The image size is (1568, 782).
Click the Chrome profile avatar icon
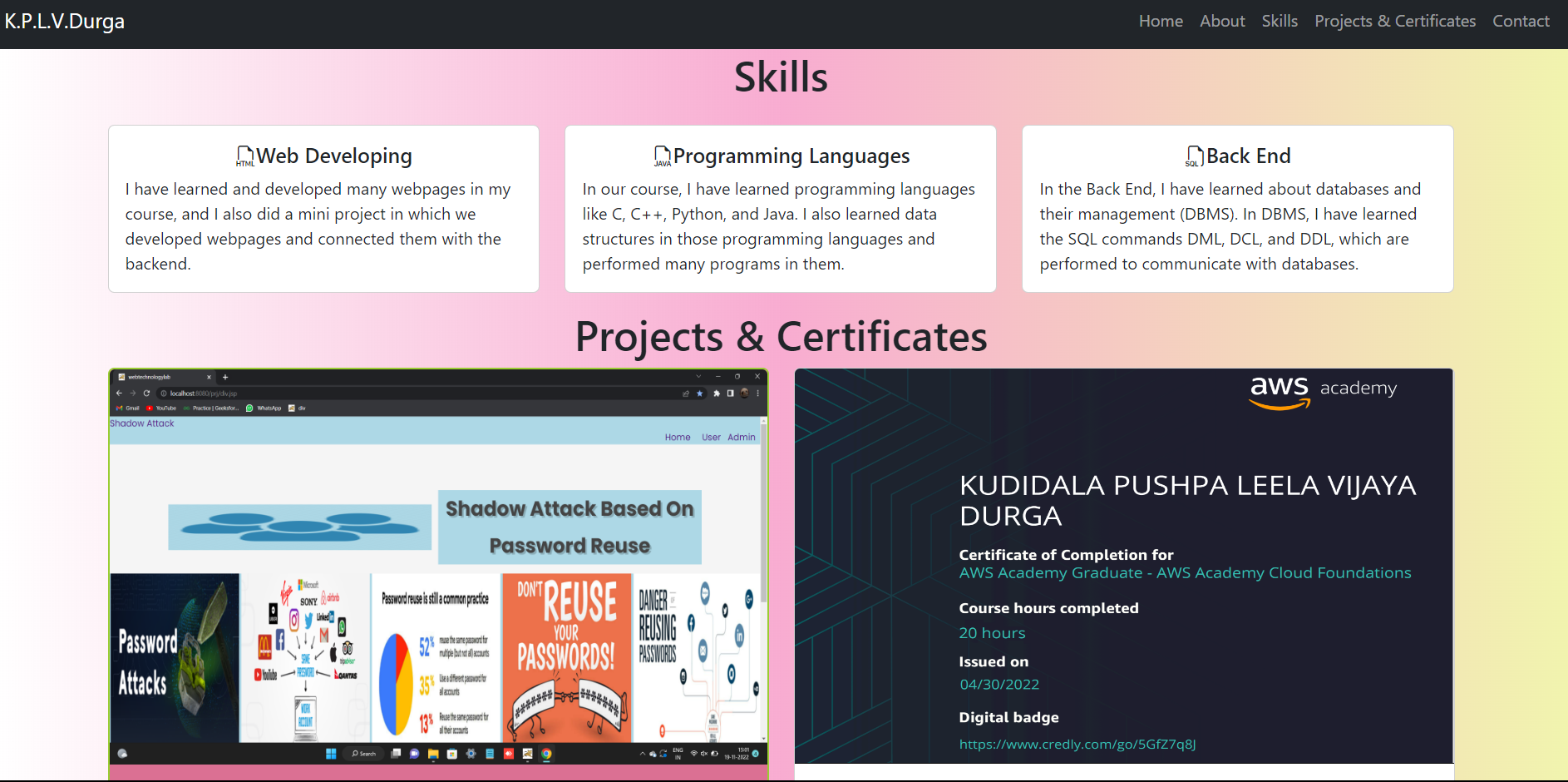pyautogui.click(x=743, y=392)
